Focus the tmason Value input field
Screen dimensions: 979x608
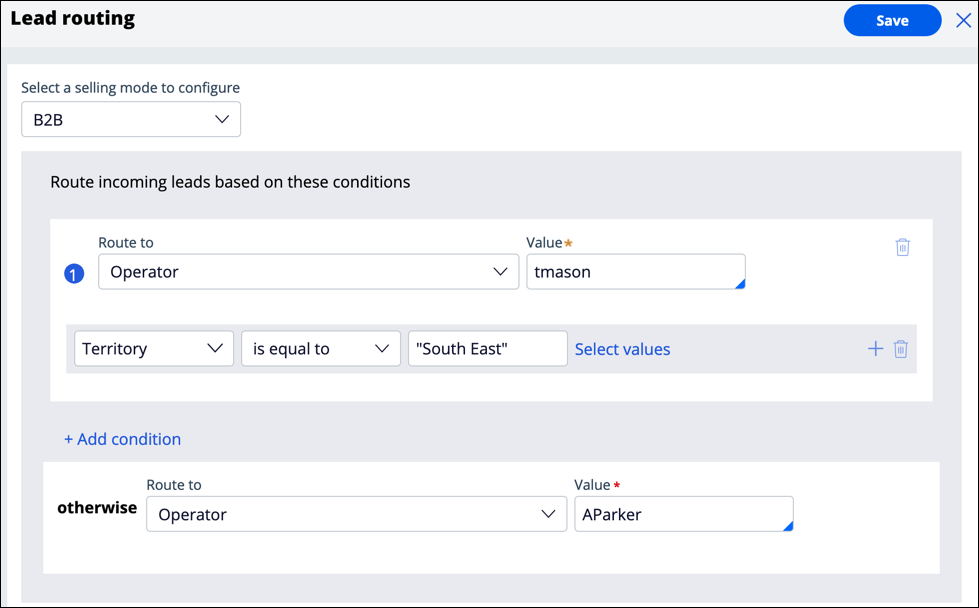[x=630, y=272]
